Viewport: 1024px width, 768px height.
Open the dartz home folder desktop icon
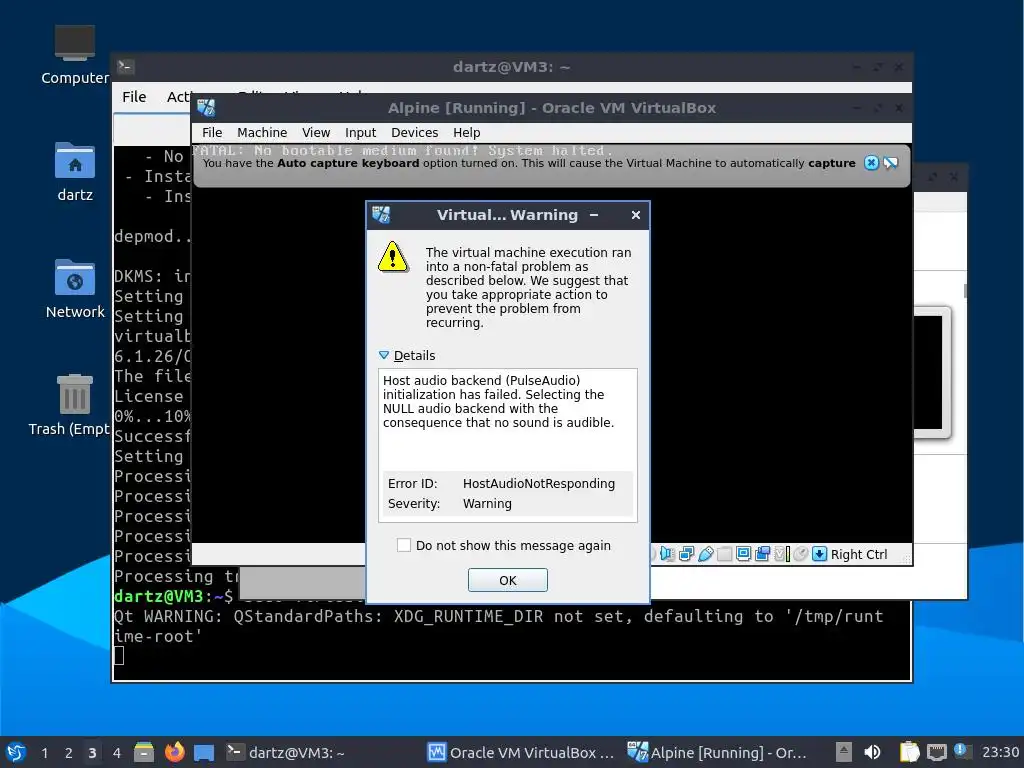click(75, 172)
